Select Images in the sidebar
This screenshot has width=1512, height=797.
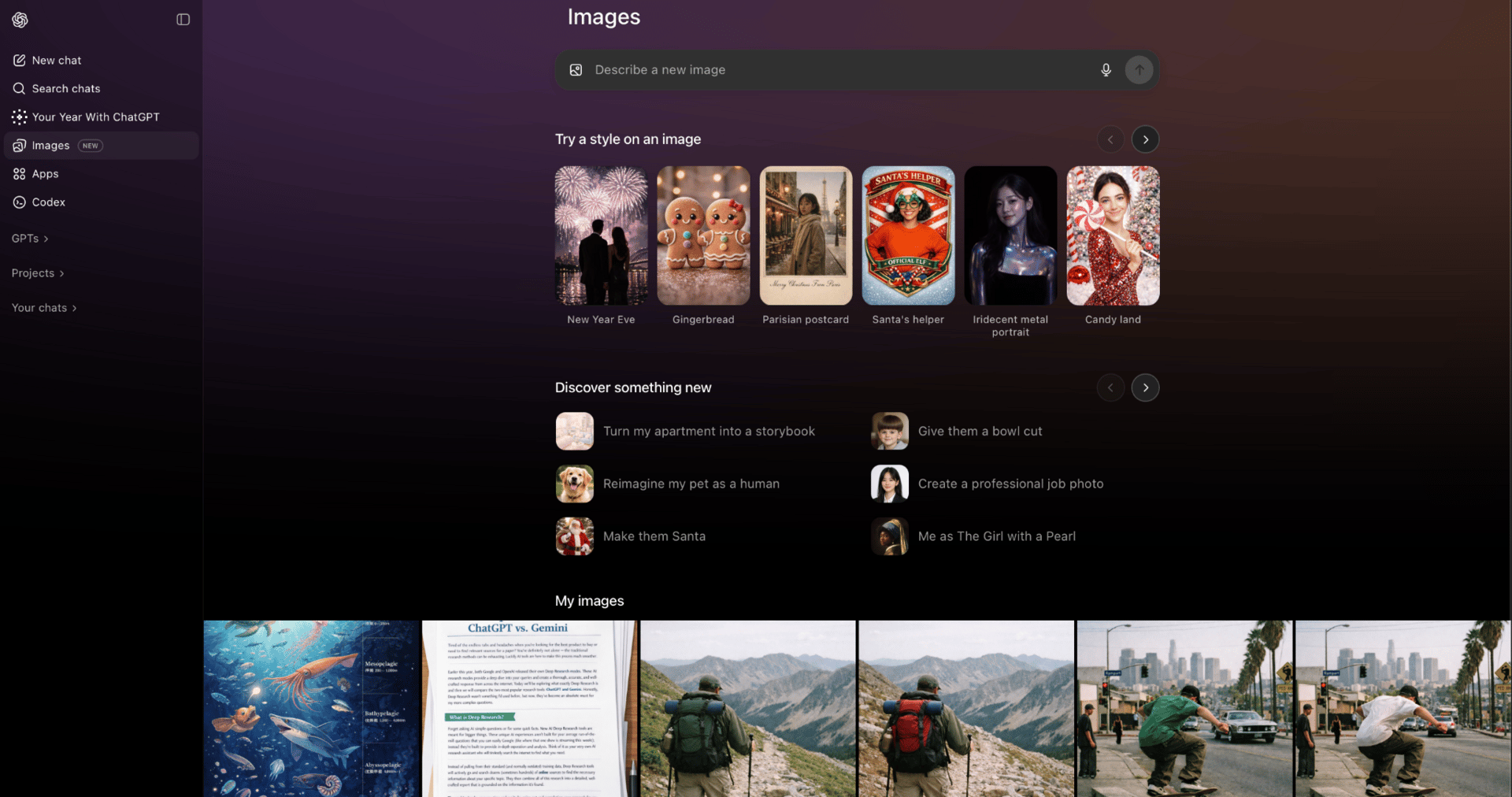pos(102,146)
